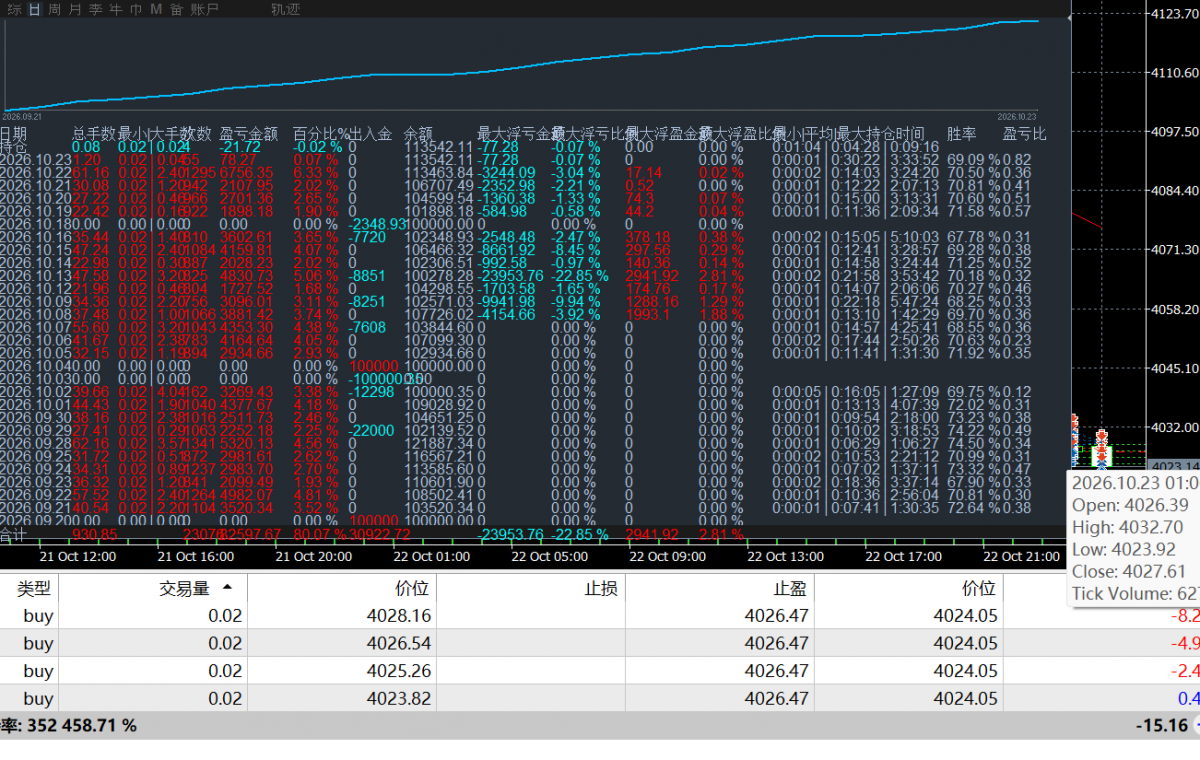Click the 74.50 % win rate value

point(973,443)
